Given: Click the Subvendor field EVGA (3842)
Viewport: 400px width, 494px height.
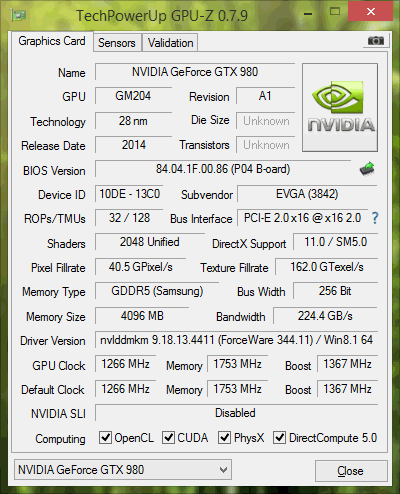Looking at the screenshot, I should click(307, 194).
